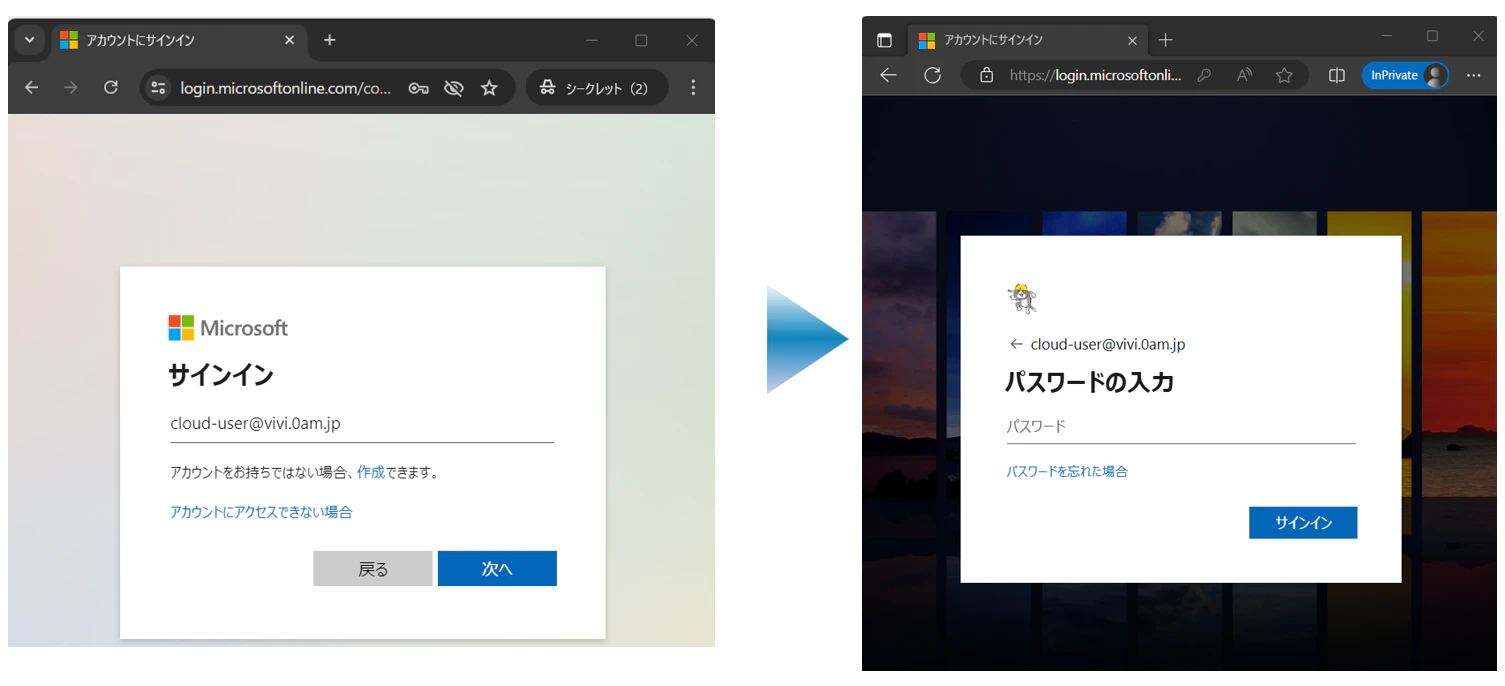The height and width of the screenshot is (686, 1505).
Task: Close the Edge アカウントにサインイン tab
Action: point(1132,41)
